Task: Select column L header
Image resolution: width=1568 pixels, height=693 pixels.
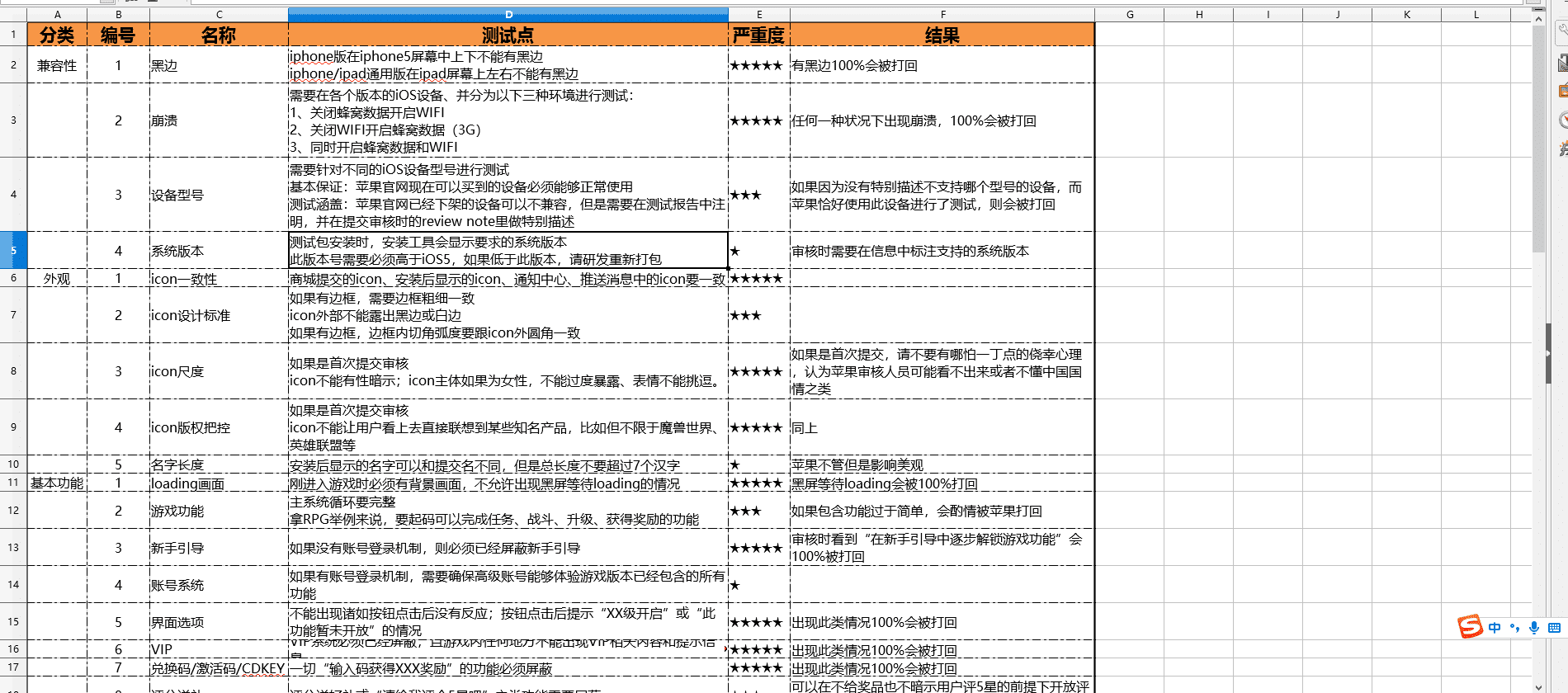Action: click(1476, 14)
